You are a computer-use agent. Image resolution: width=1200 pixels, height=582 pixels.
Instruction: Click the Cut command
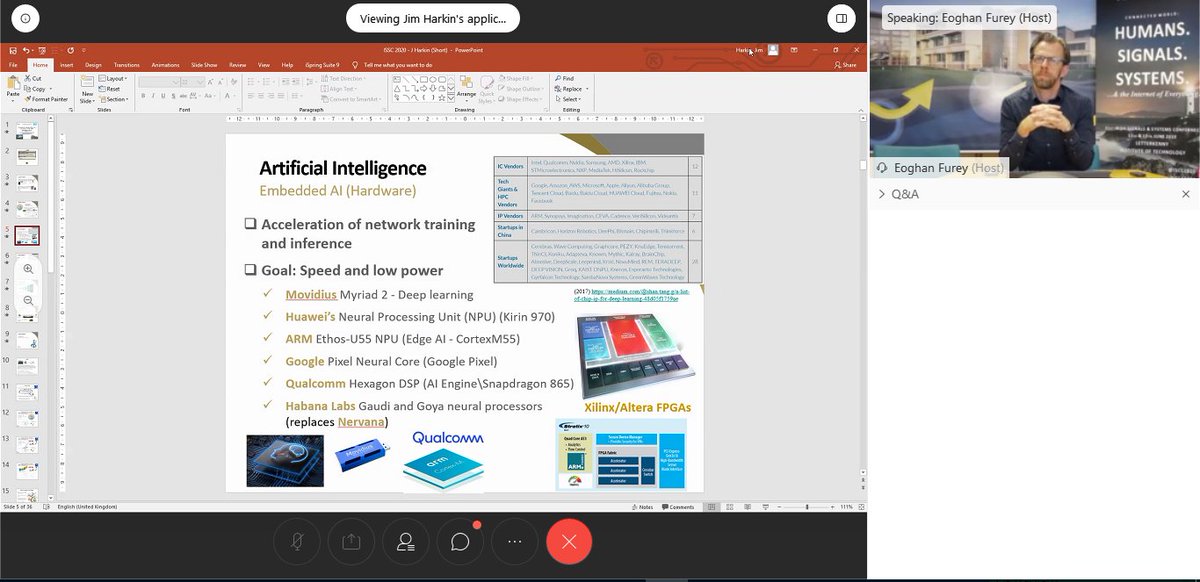(x=32, y=78)
